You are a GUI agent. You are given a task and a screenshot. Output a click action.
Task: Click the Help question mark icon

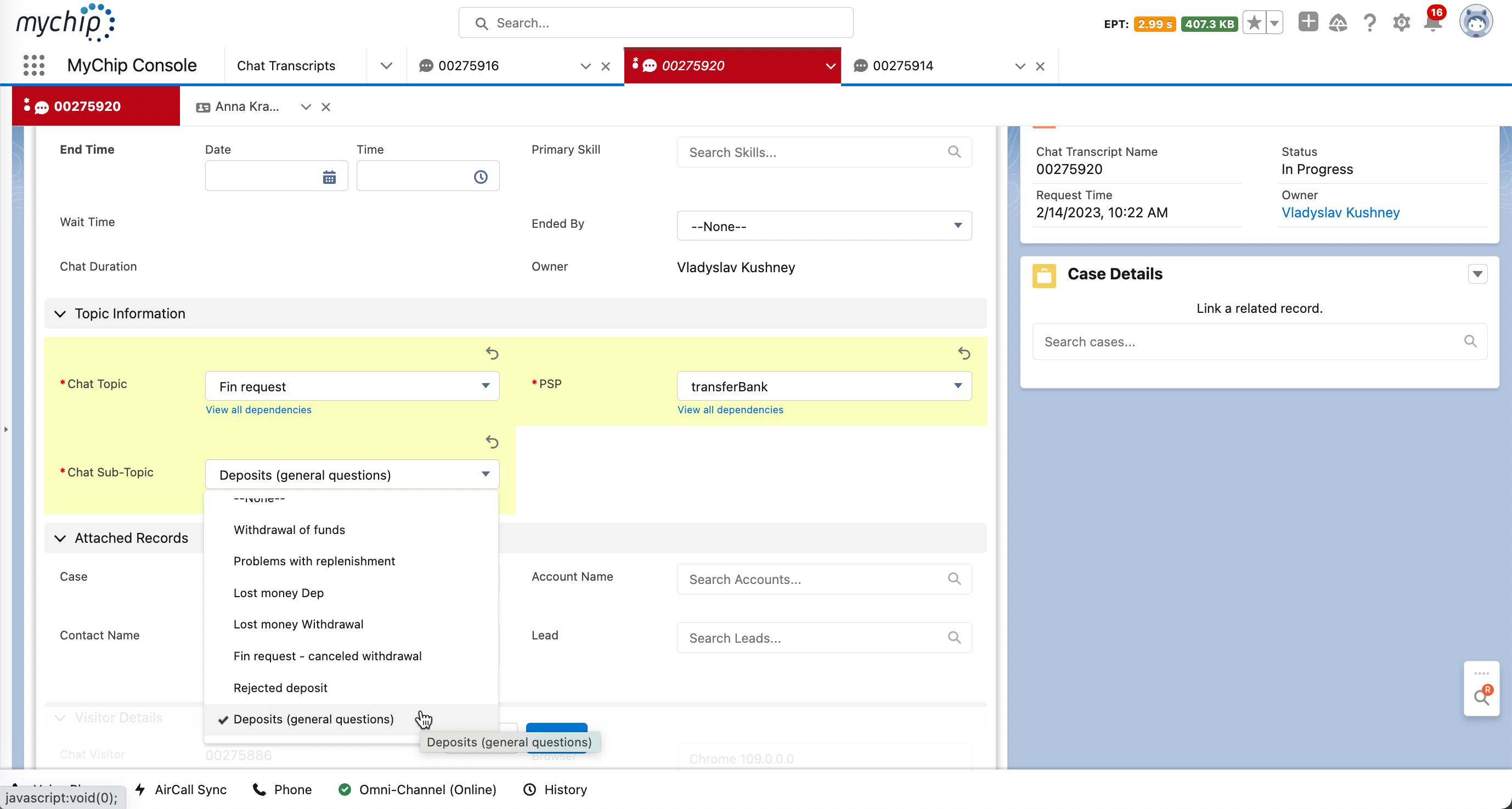coord(1369,24)
